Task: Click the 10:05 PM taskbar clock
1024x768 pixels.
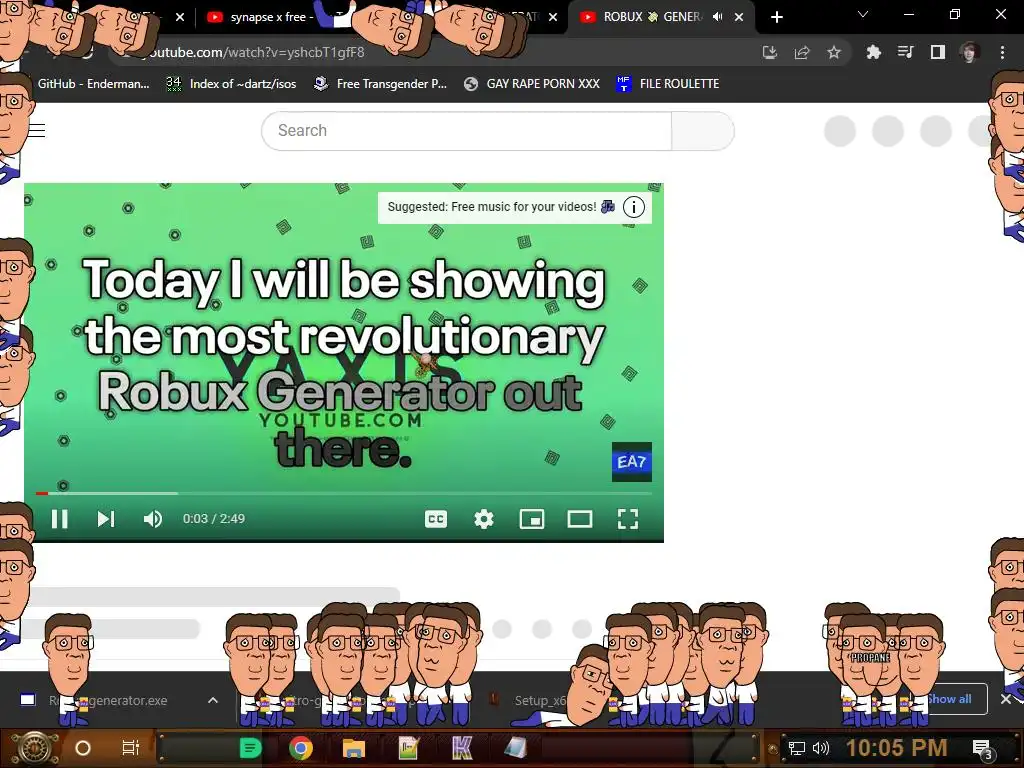Action: point(896,748)
